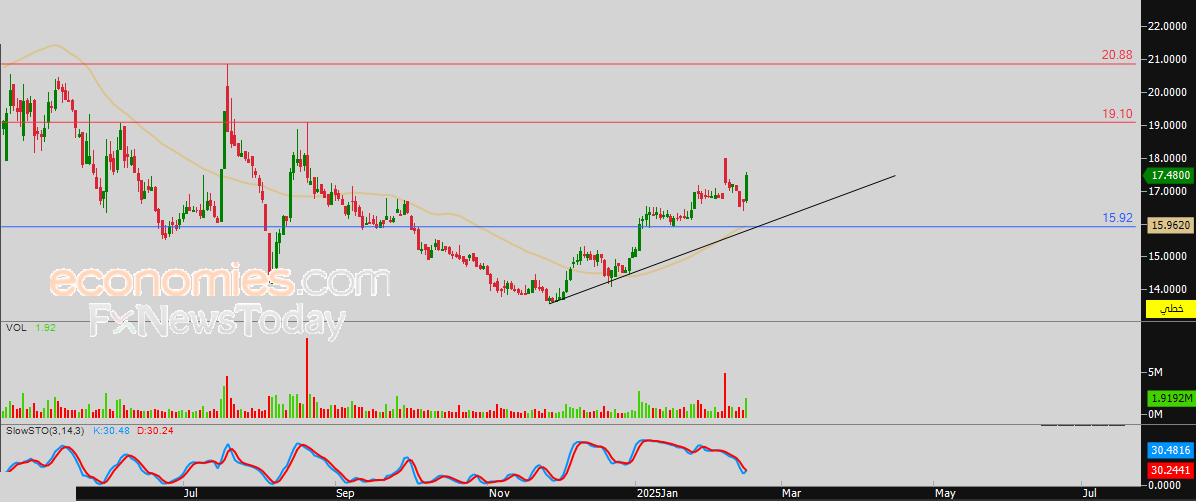
Task: Click the K:30.48 stochastic reading
Action: tap(110, 430)
